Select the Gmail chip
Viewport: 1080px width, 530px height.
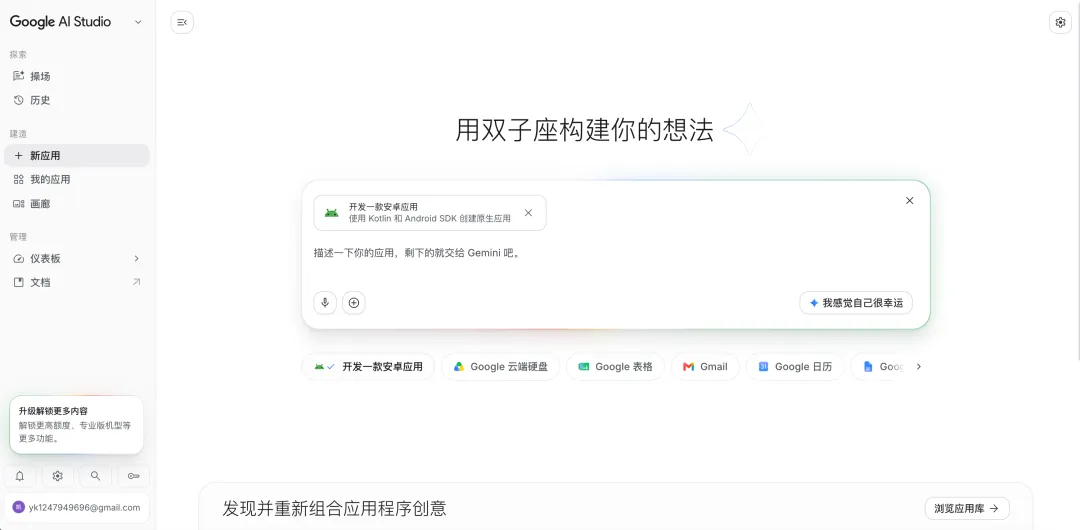(705, 367)
